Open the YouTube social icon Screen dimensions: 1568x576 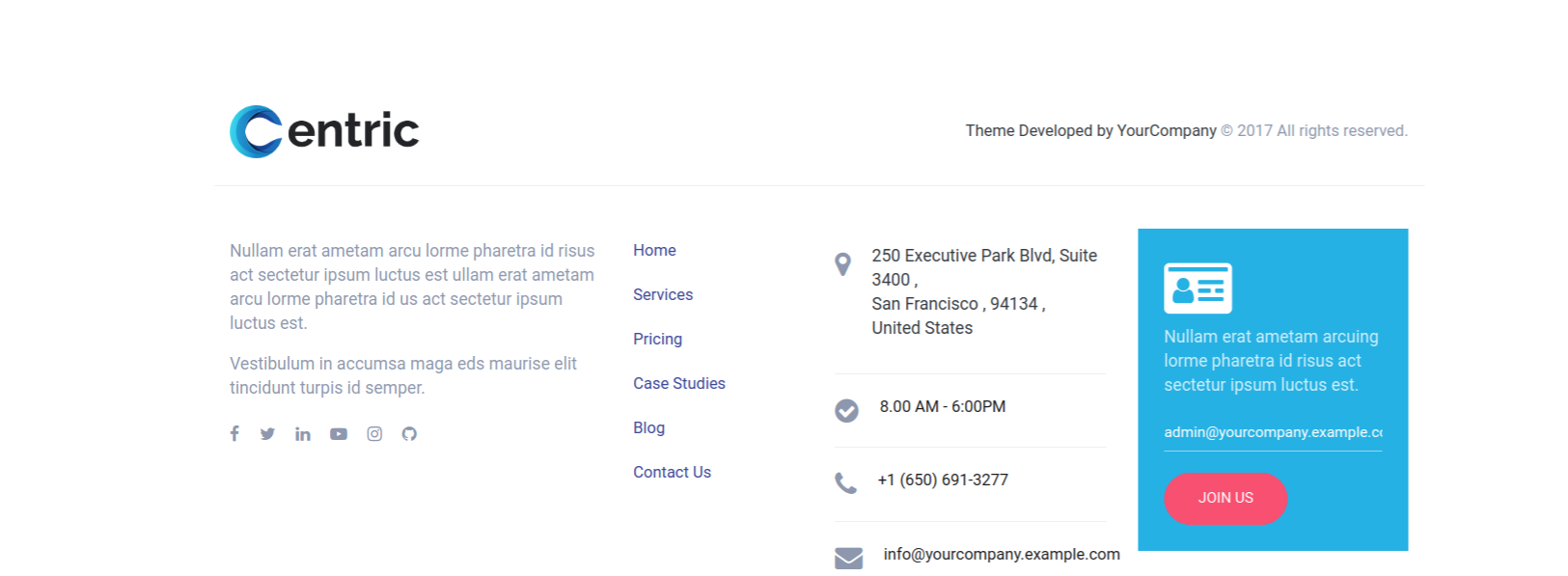[x=339, y=434]
